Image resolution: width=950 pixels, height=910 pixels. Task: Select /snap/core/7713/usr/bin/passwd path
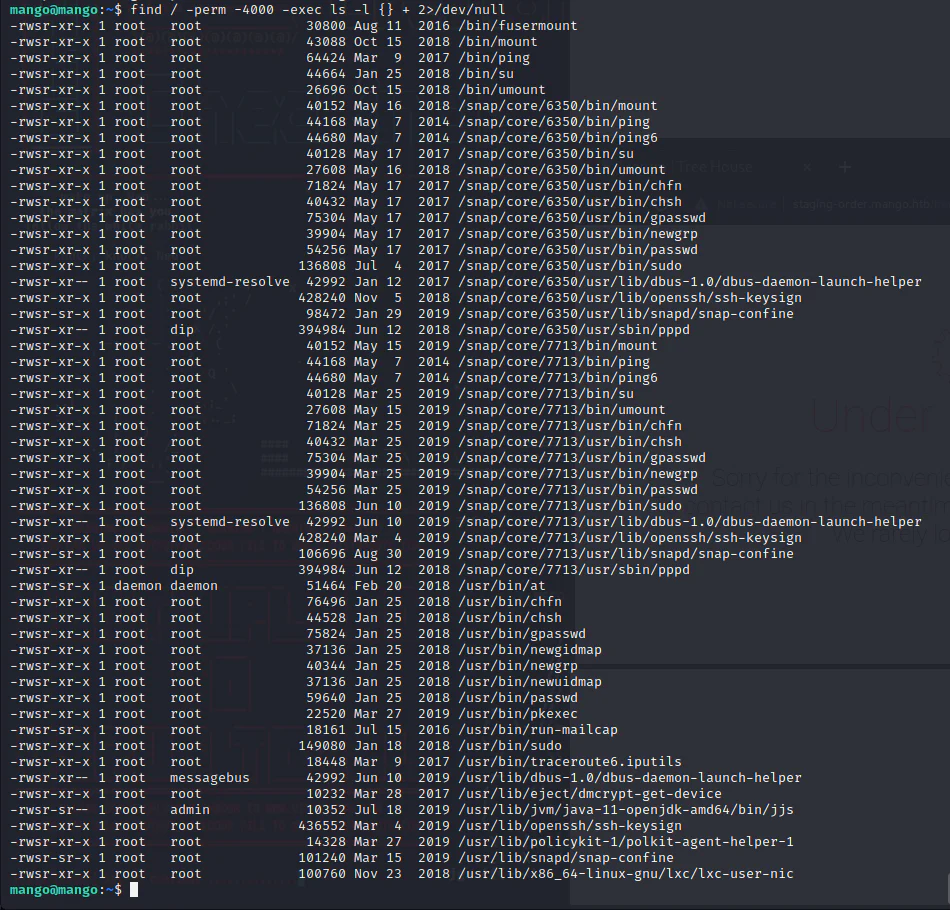[x=578, y=490]
